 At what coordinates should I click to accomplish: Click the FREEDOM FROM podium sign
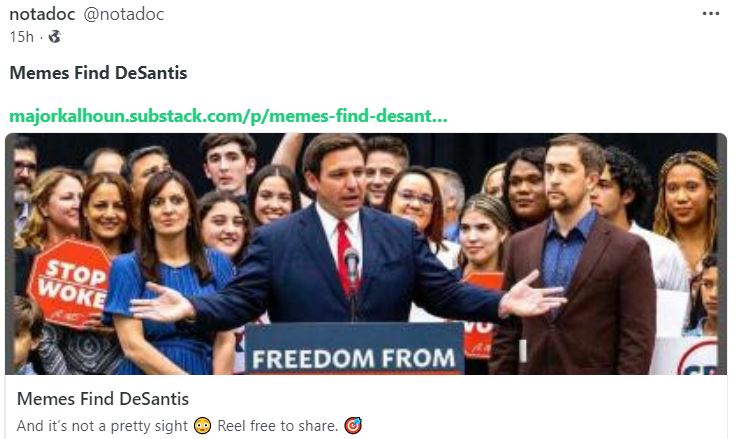(354, 349)
